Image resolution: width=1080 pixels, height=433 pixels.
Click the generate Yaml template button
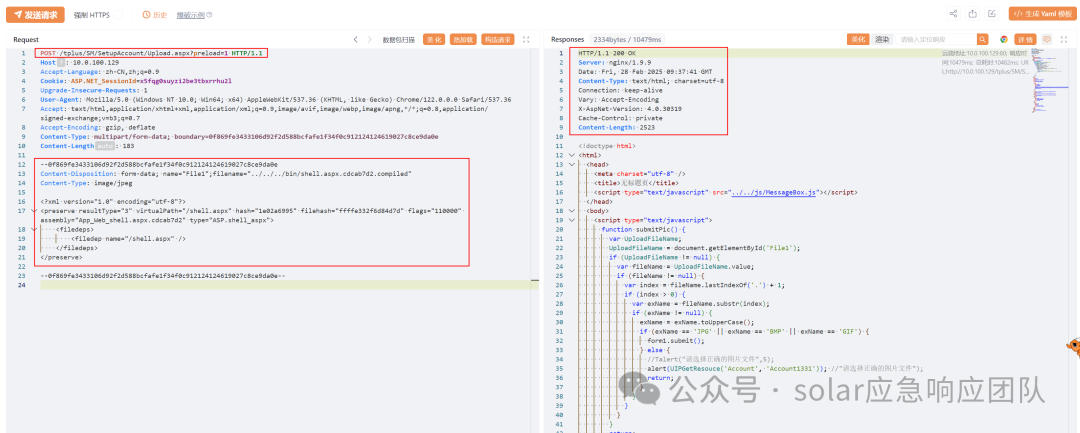click(x=1042, y=14)
